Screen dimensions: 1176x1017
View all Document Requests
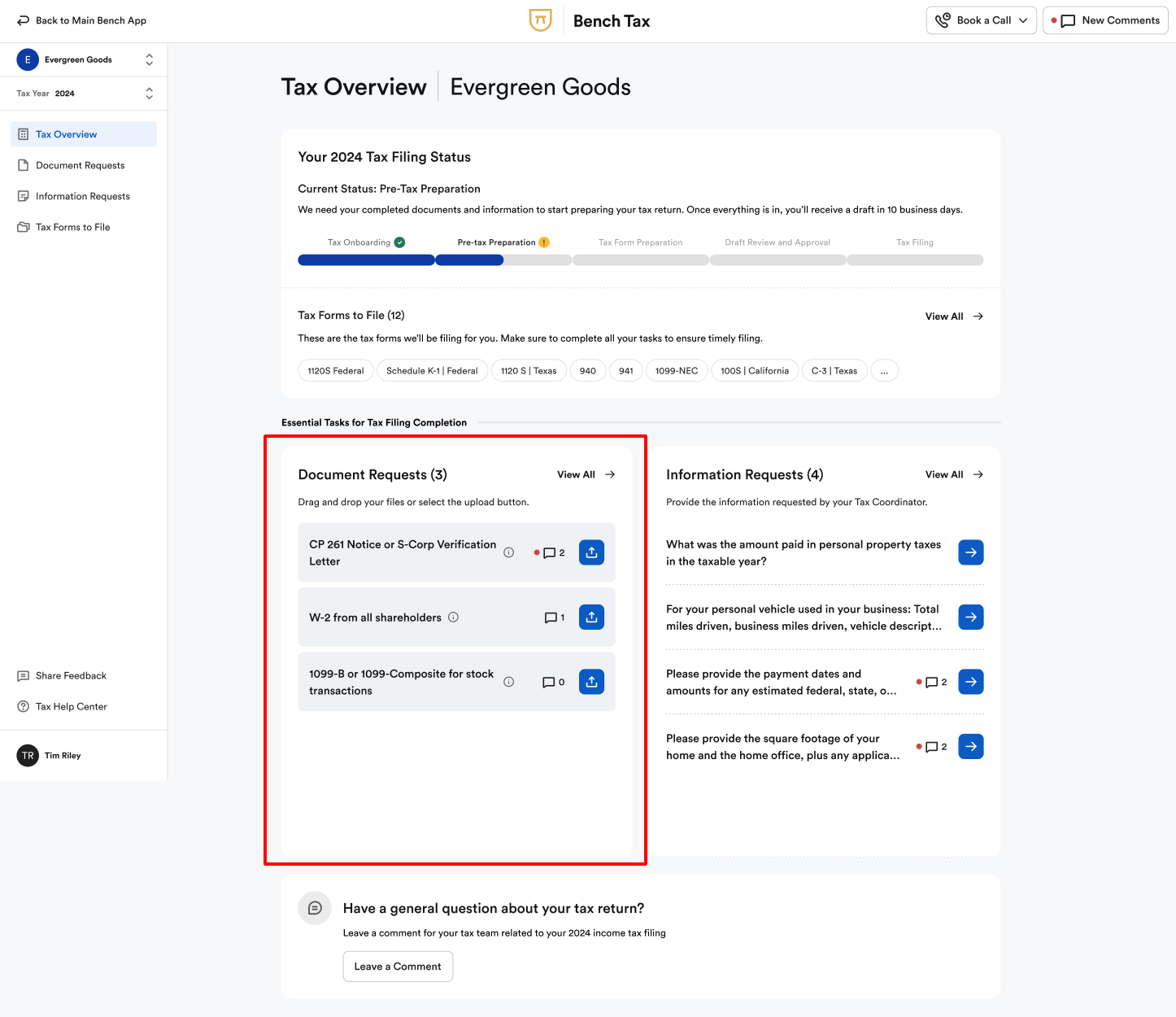click(586, 474)
